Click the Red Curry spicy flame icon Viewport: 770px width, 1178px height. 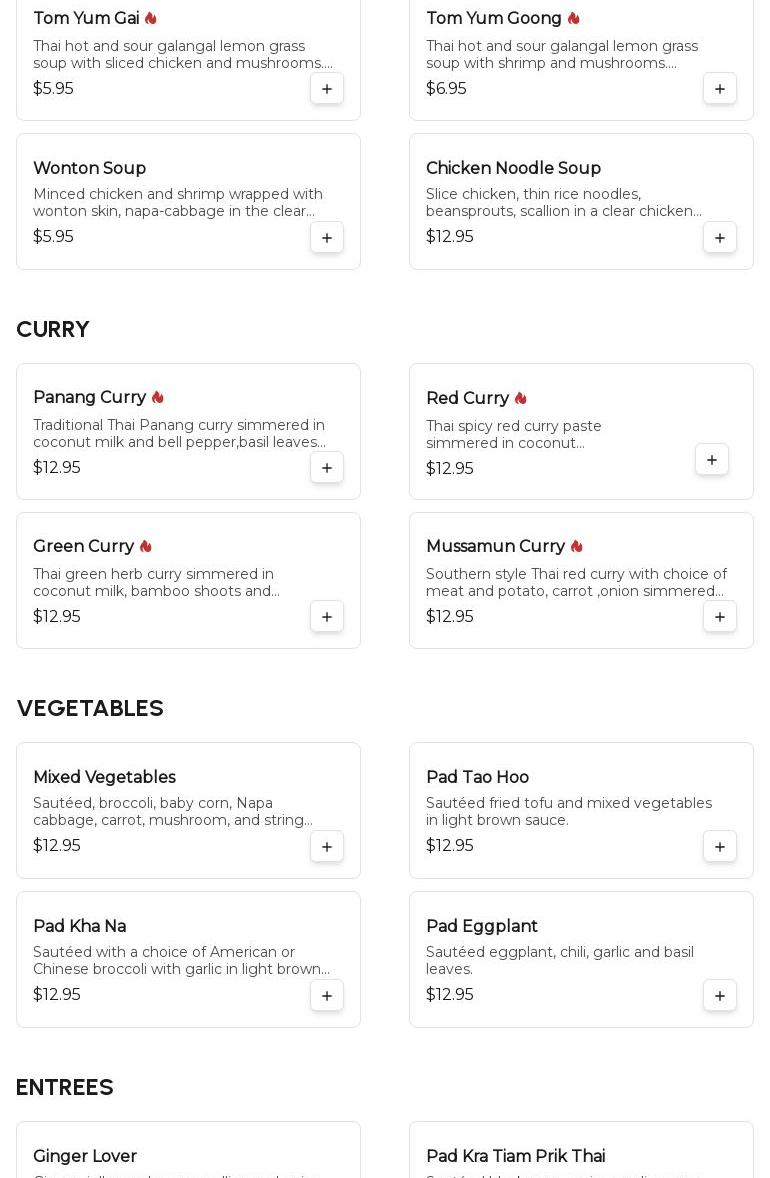521,398
